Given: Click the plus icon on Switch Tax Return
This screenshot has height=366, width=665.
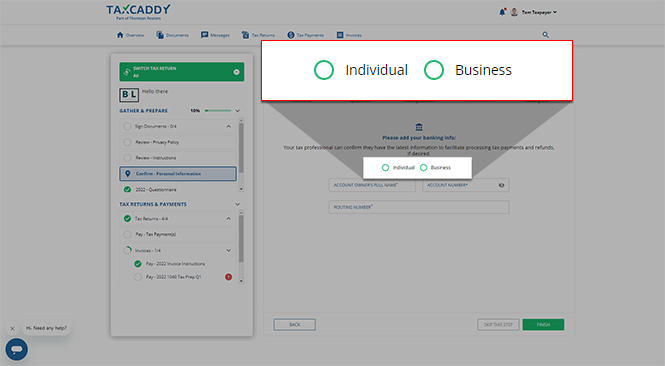Looking at the screenshot, I should click(x=236, y=72).
